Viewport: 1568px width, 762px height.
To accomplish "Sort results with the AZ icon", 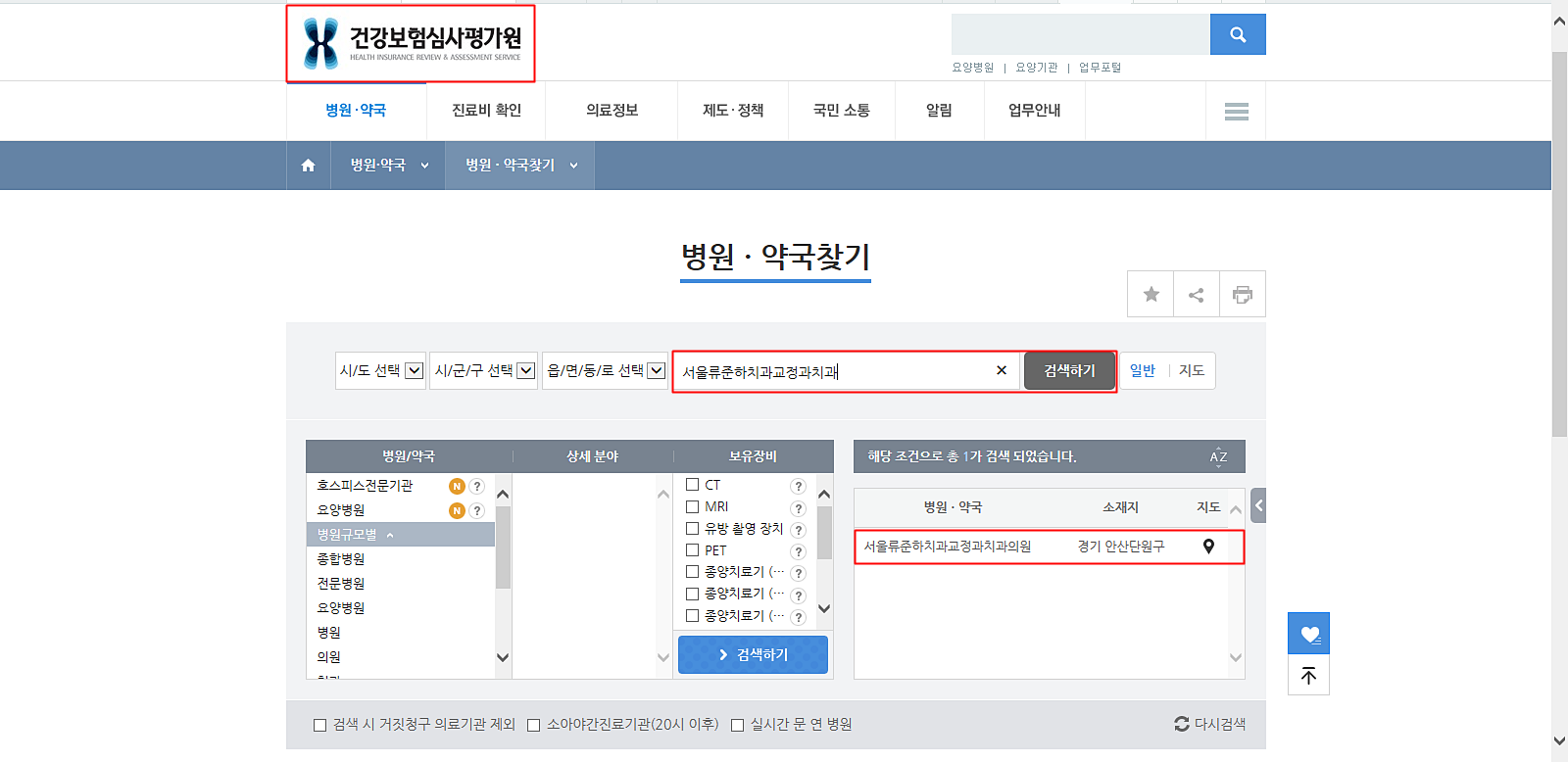I will coord(1218,456).
